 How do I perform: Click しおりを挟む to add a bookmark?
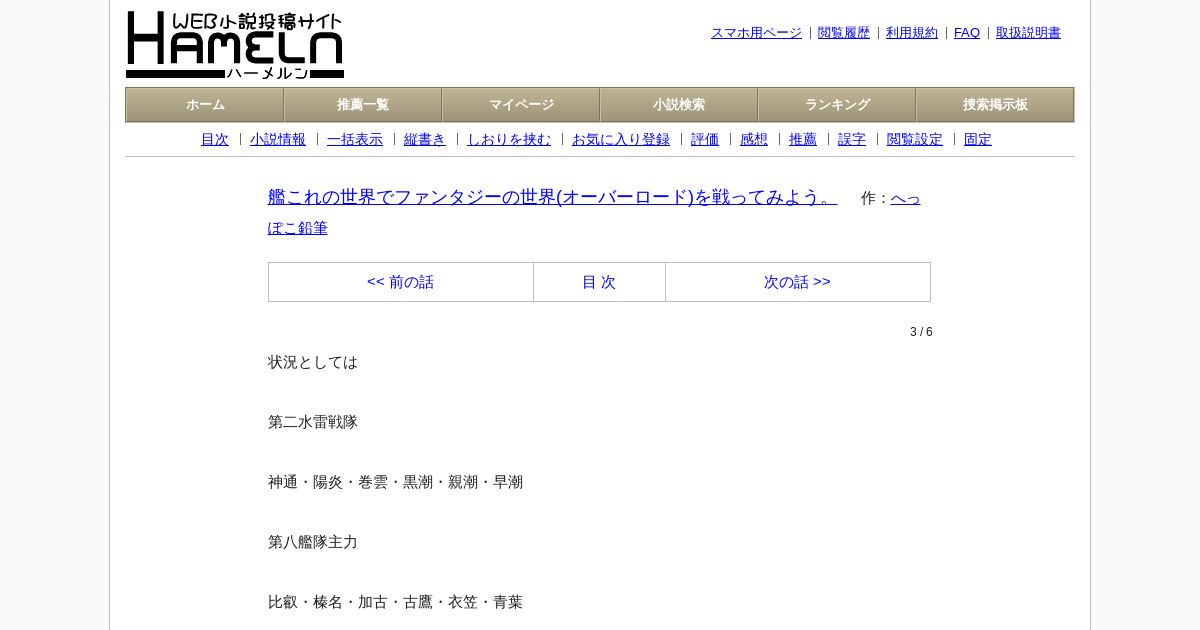click(x=509, y=140)
